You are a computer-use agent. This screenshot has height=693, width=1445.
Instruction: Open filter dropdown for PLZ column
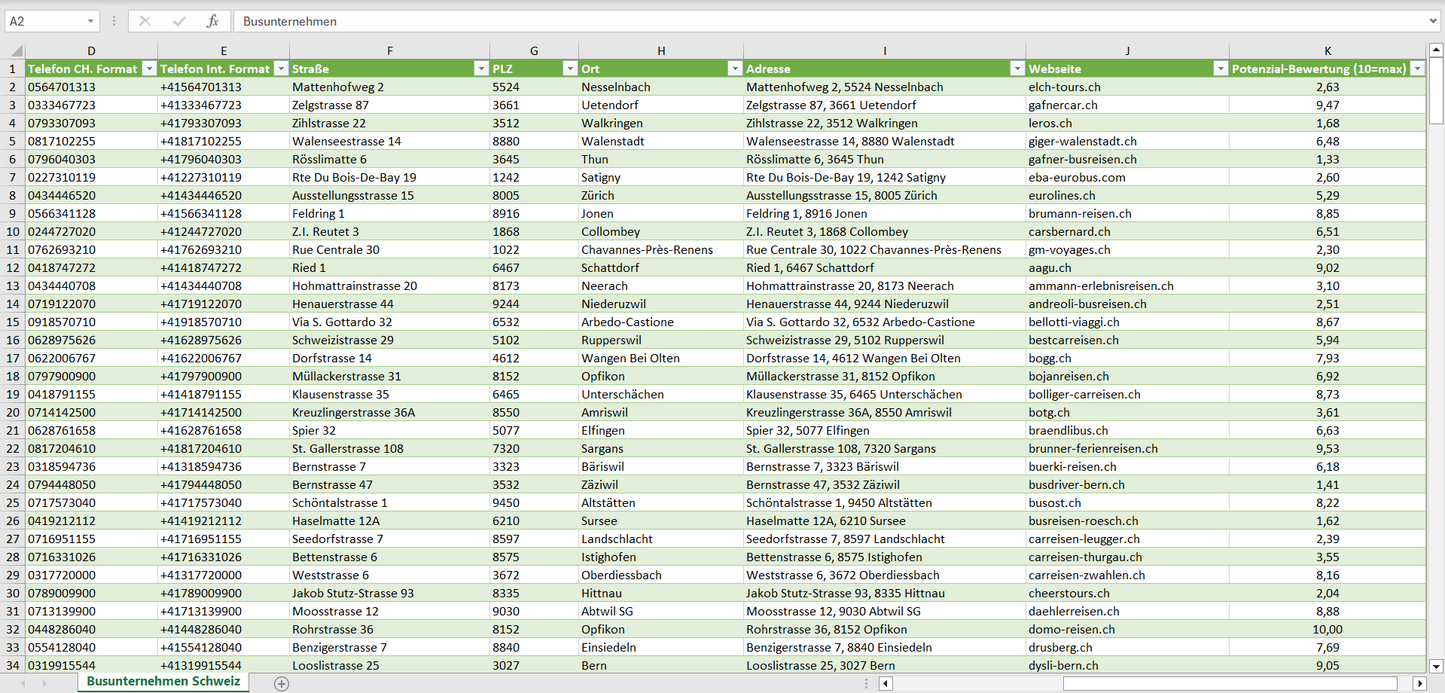coord(569,69)
